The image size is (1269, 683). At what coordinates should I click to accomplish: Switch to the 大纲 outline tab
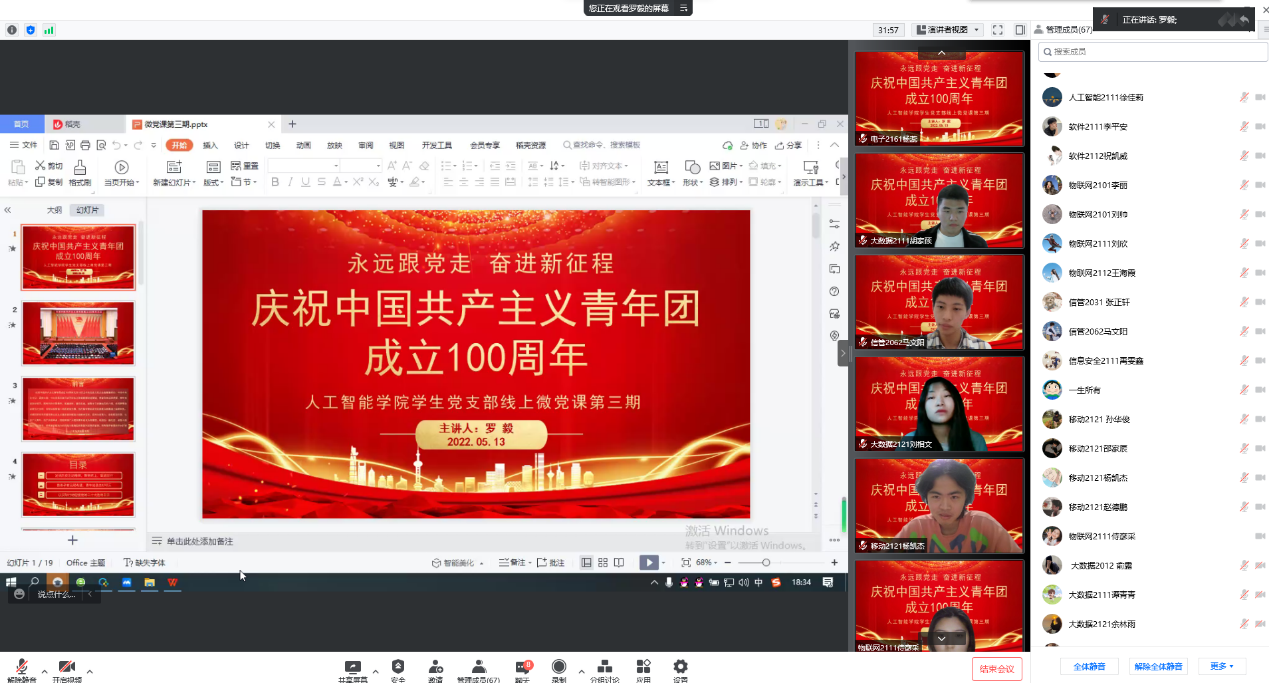coord(54,210)
